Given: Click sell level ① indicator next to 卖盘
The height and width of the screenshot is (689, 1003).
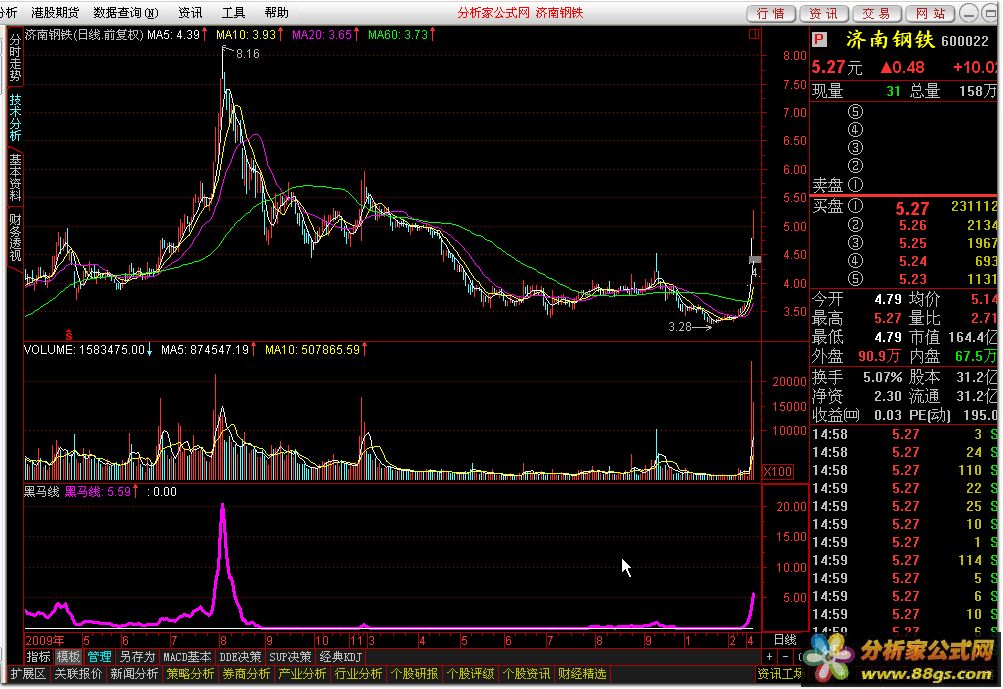Looking at the screenshot, I should click(855, 185).
